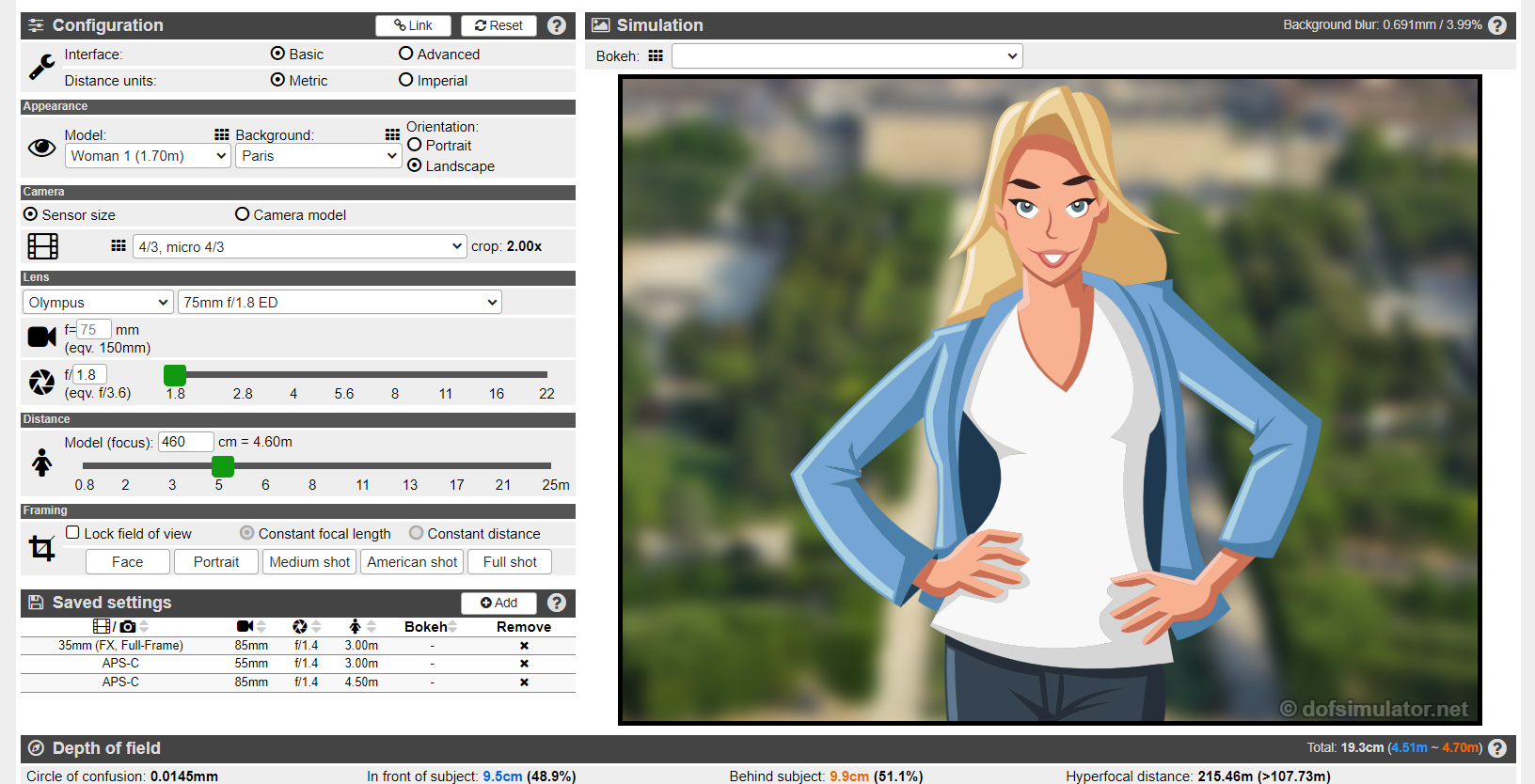The width and height of the screenshot is (1535, 784).
Task: Open lens brand dropdown Olympus
Action: 98,302
